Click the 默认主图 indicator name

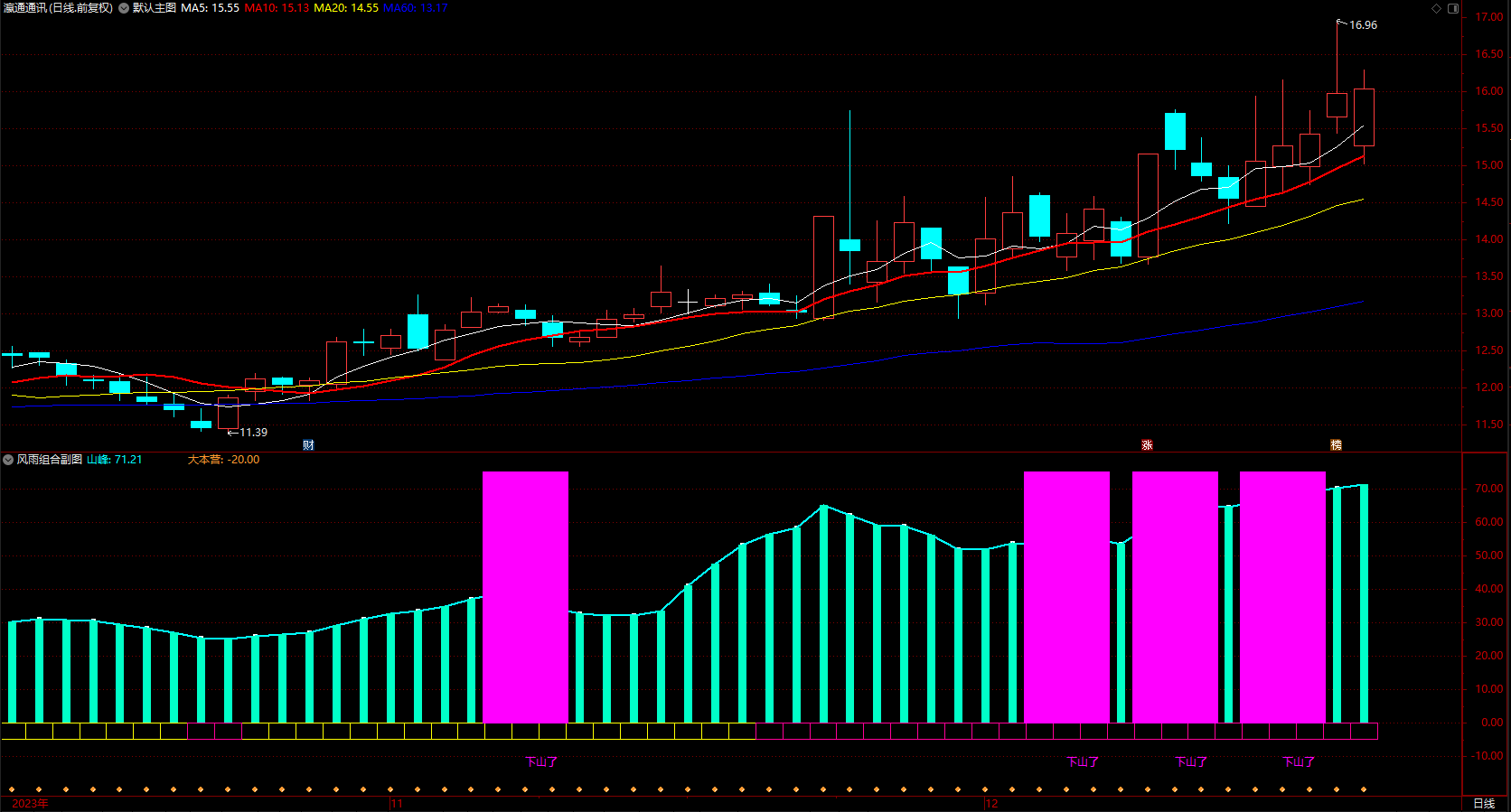coord(155,8)
